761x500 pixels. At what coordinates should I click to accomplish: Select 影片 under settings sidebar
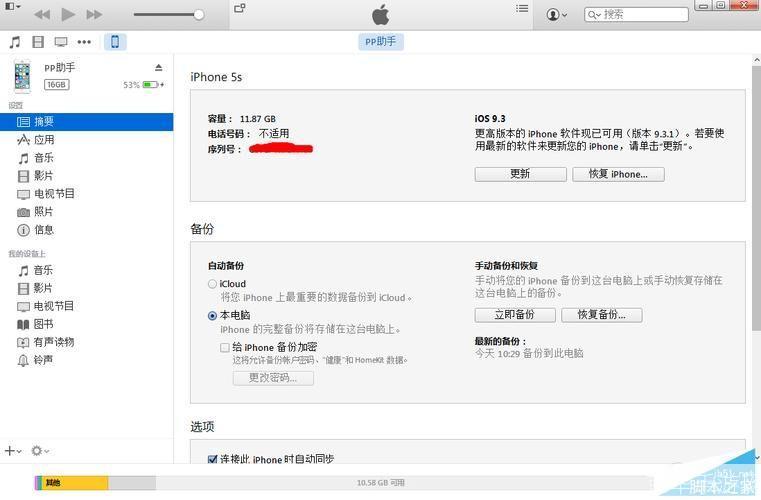(x=86, y=176)
